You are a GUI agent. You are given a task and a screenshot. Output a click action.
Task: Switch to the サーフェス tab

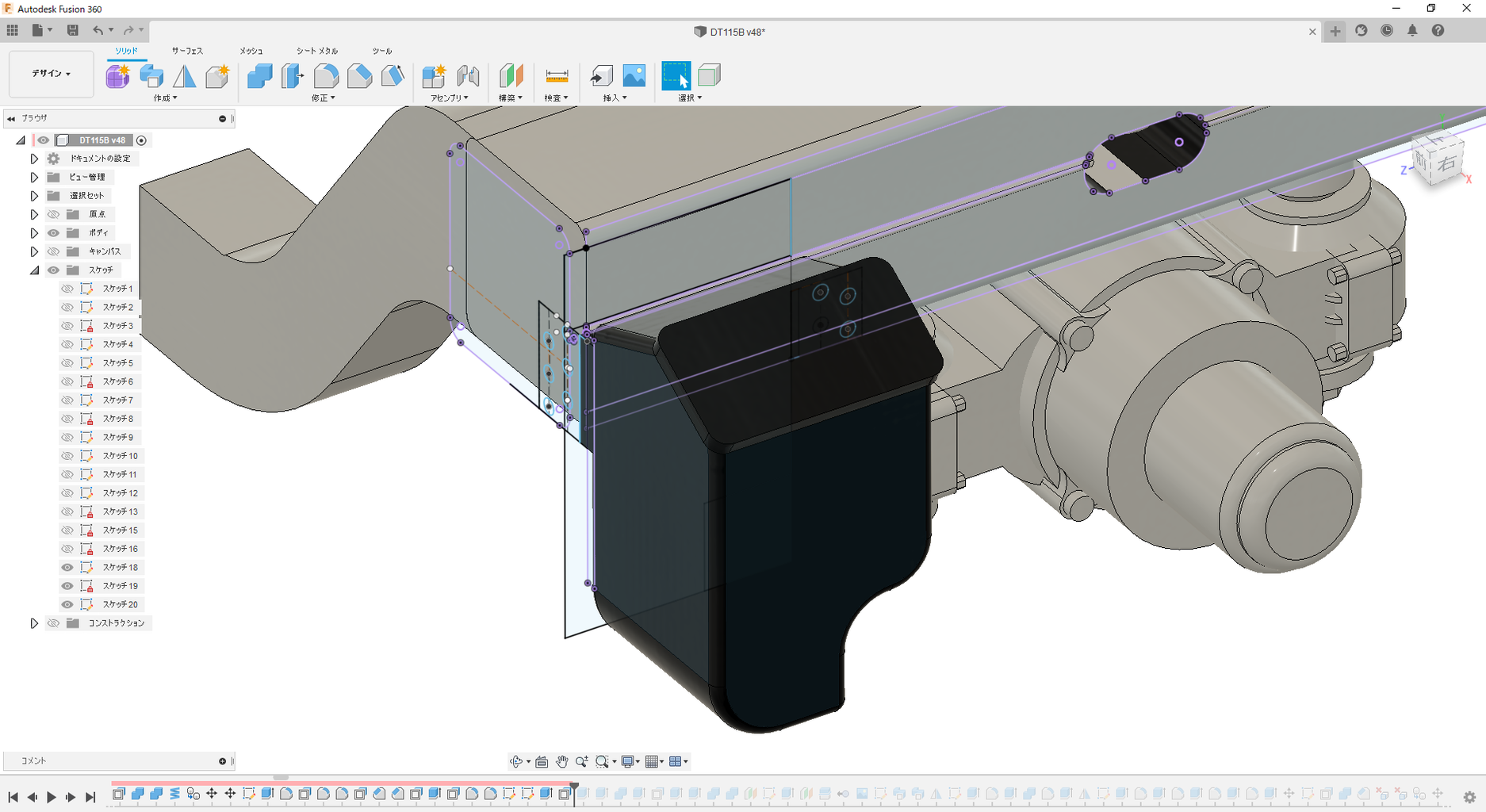coord(187,51)
